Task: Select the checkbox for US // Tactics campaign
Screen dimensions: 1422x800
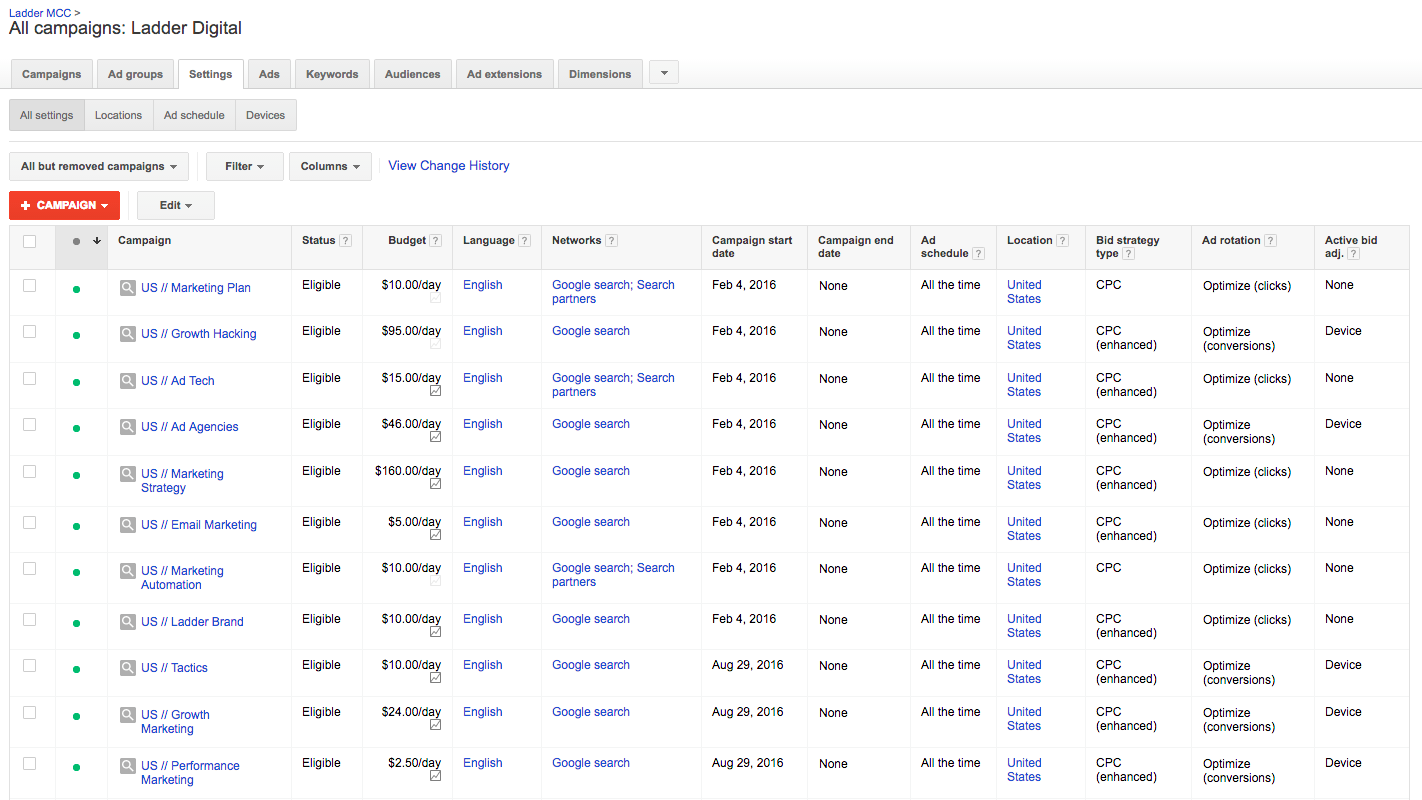Action: (x=30, y=665)
